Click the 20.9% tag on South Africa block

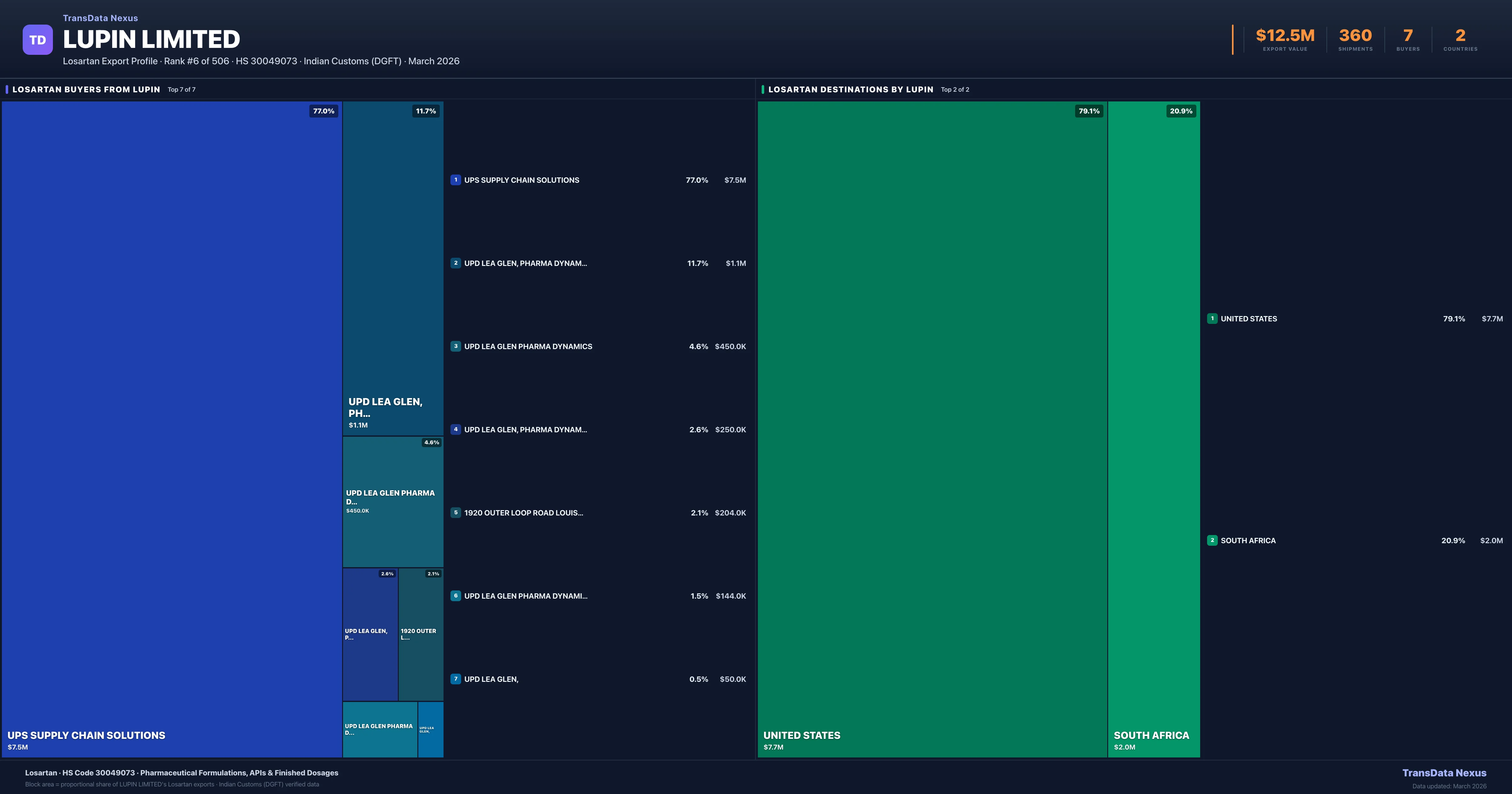tap(1181, 111)
